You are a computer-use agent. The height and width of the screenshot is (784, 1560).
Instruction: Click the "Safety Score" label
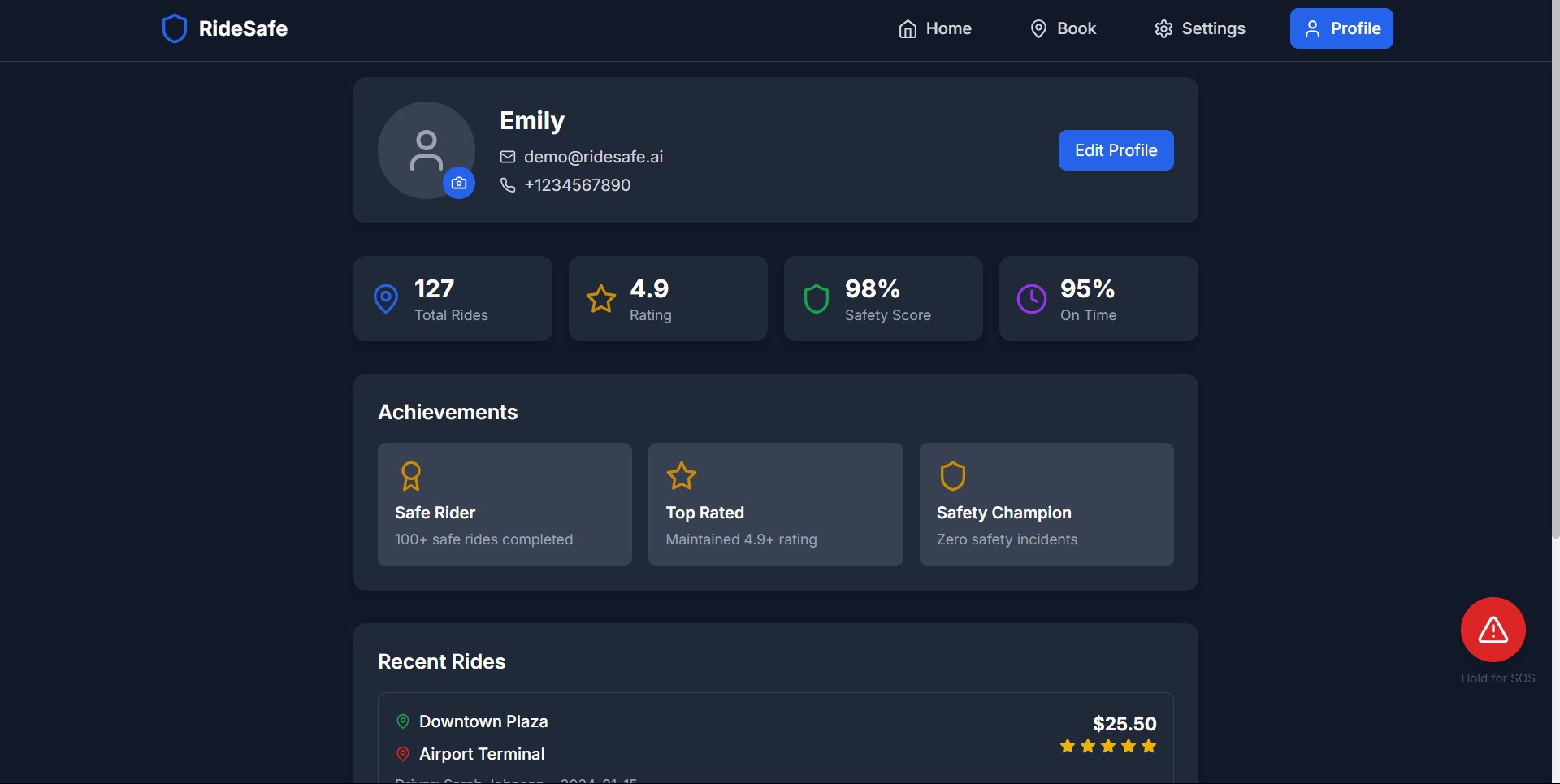coord(888,315)
